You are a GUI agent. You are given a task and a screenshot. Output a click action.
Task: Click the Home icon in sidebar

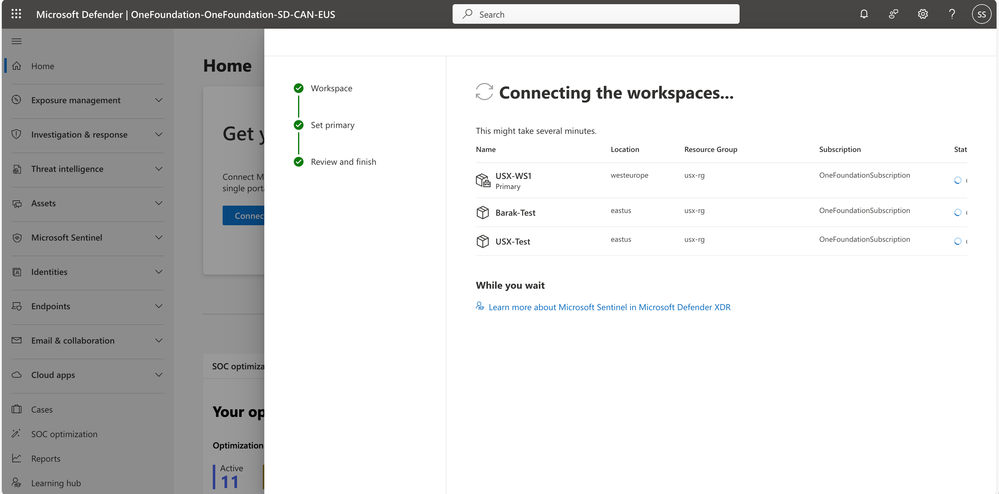[17, 66]
